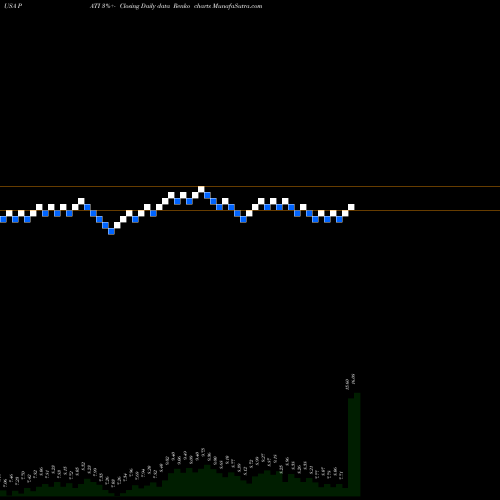The image size is (500, 500).
Task: Click the second-tallest volume bar beside the tallest
Action: [351, 447]
